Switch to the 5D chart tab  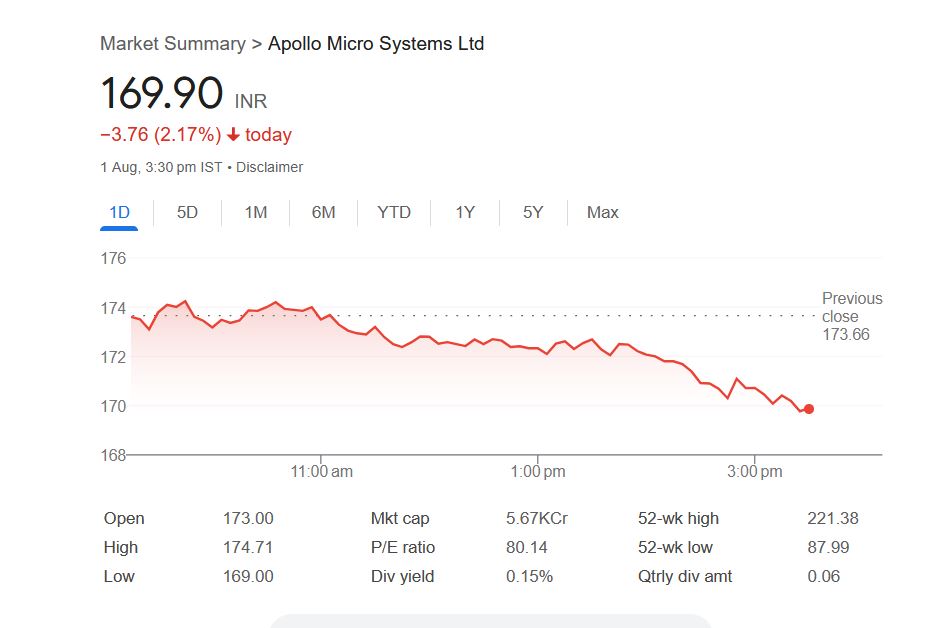click(187, 212)
